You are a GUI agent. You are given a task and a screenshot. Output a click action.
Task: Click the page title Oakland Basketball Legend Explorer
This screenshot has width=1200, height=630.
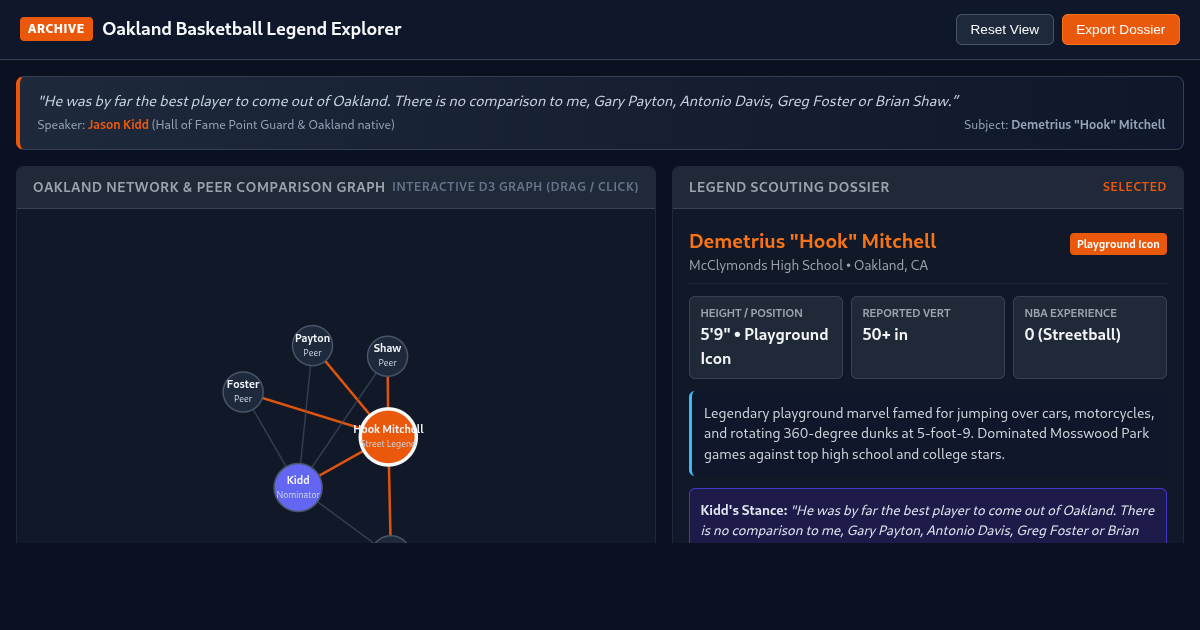[252, 29]
